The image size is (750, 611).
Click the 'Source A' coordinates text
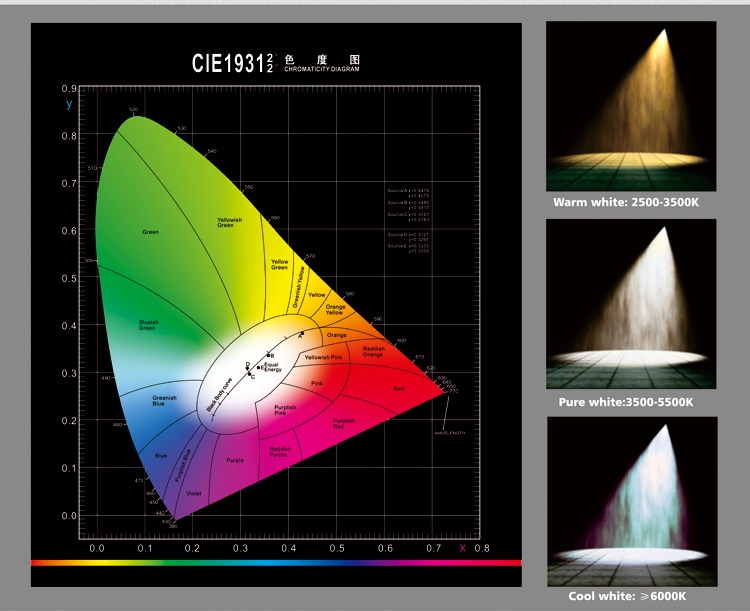[408, 193]
